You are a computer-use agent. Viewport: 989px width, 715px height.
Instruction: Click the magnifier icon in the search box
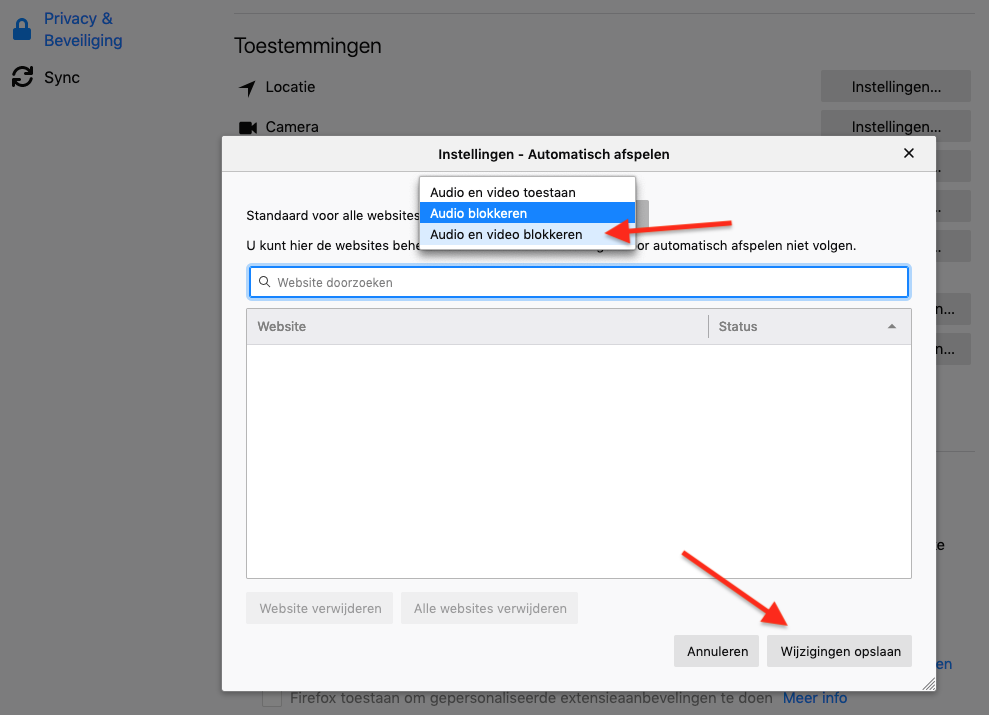(x=265, y=282)
